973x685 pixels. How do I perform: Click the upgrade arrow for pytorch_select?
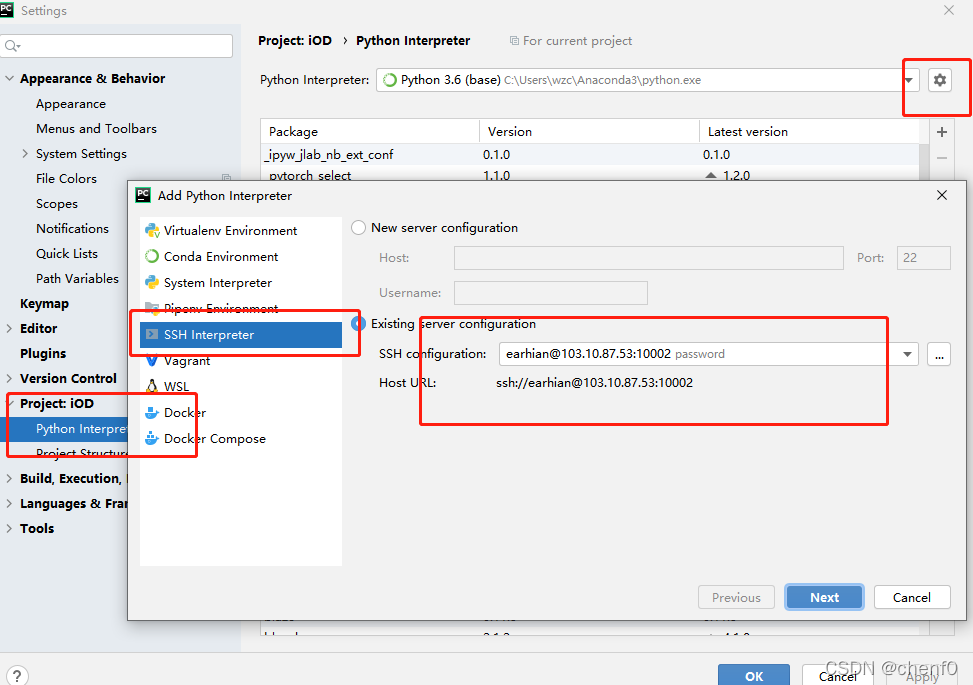pos(711,176)
